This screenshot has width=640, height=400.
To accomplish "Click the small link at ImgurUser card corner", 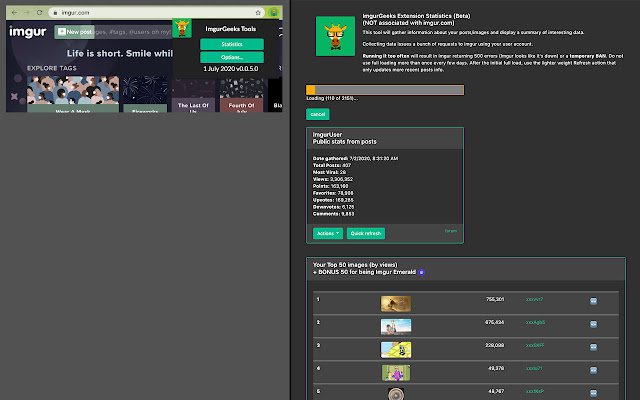I will click(x=451, y=231).
